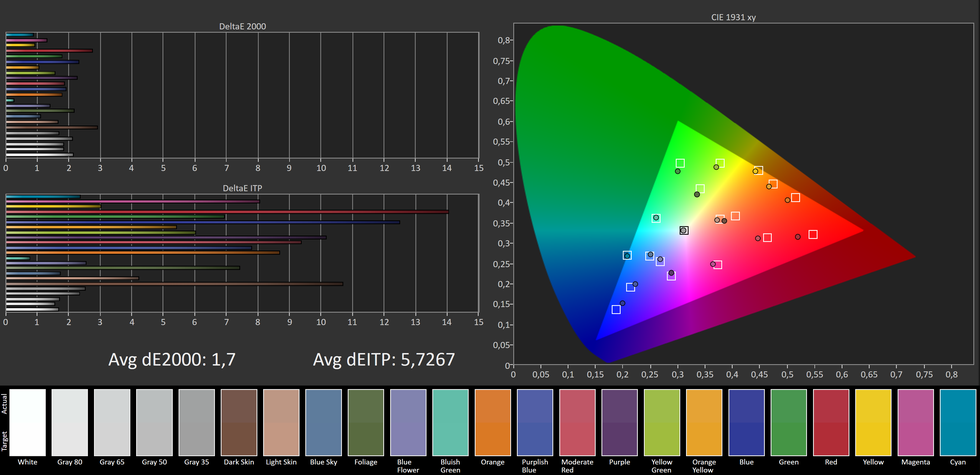The image size is (980, 475).
Task: Click the Orange color swatch
Action: tap(493, 422)
